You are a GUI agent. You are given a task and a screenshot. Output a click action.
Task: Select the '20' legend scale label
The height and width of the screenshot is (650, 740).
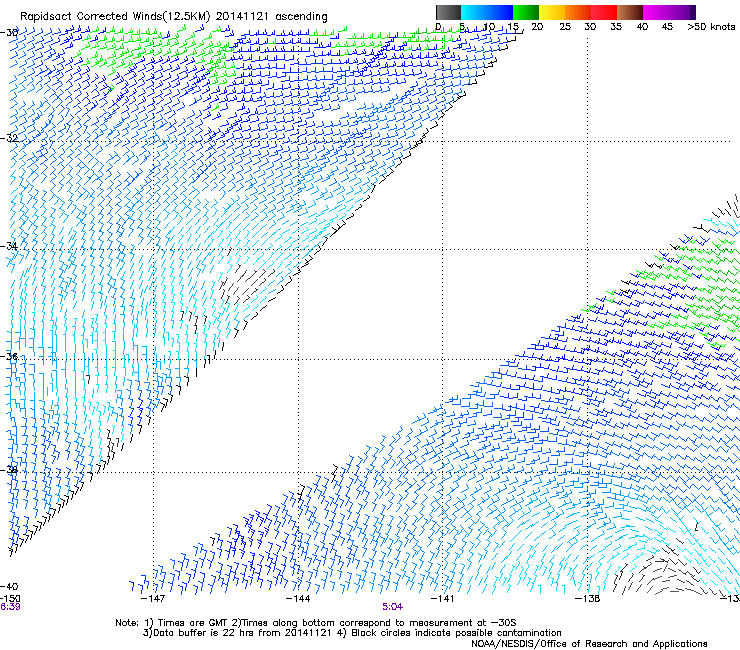pyautogui.click(x=537, y=27)
